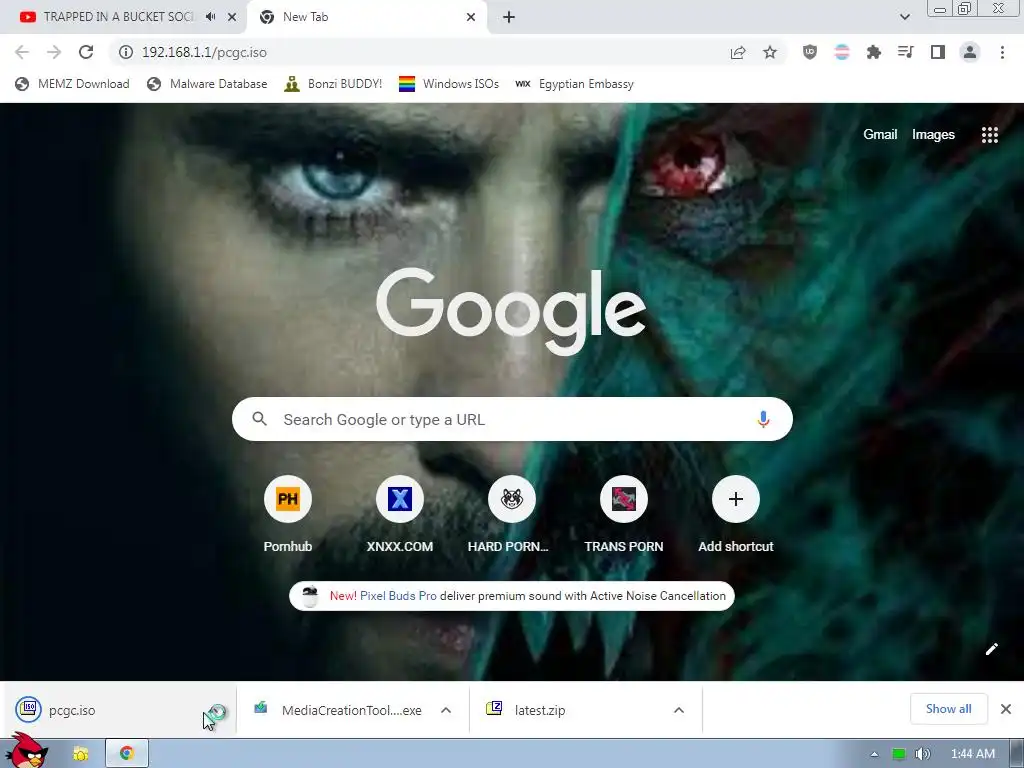Toggle the side panel icon
The height and width of the screenshot is (768, 1024).
[938, 52]
